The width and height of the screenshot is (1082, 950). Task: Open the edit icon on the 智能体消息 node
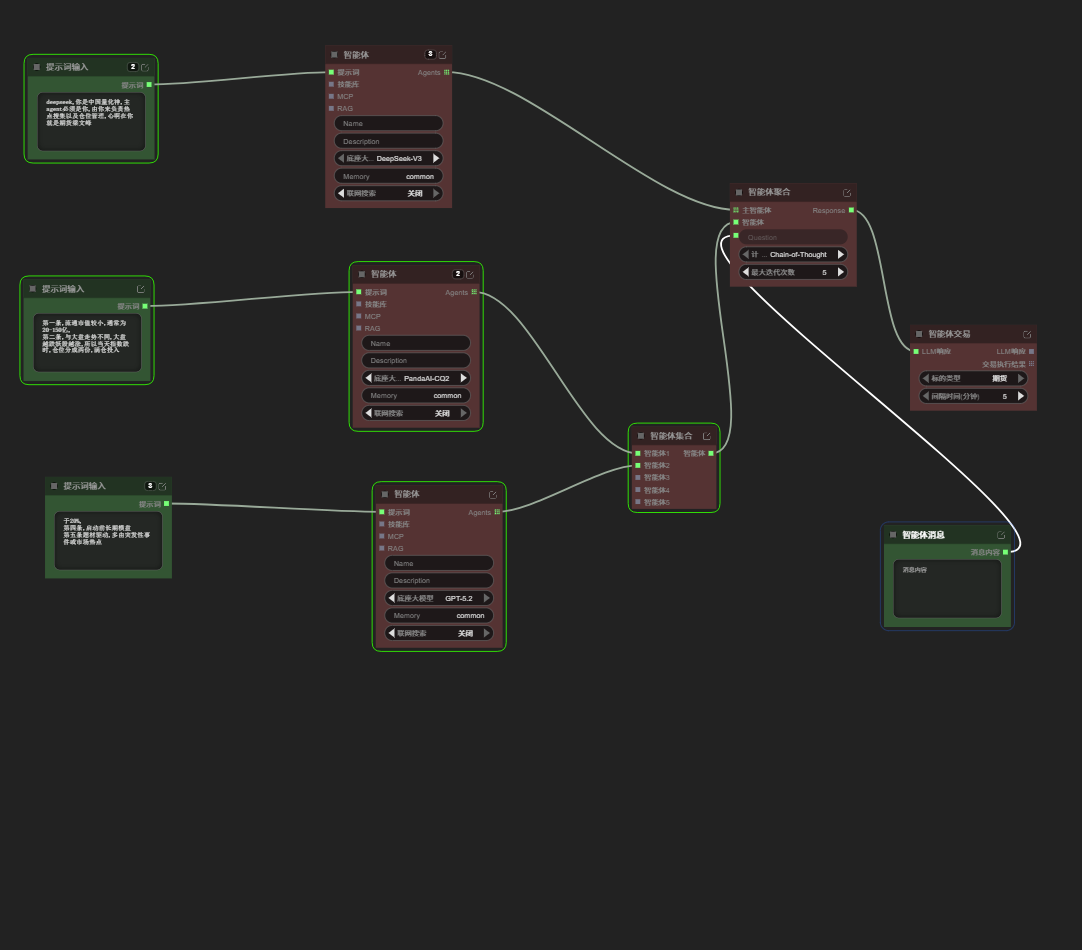coord(1001,535)
